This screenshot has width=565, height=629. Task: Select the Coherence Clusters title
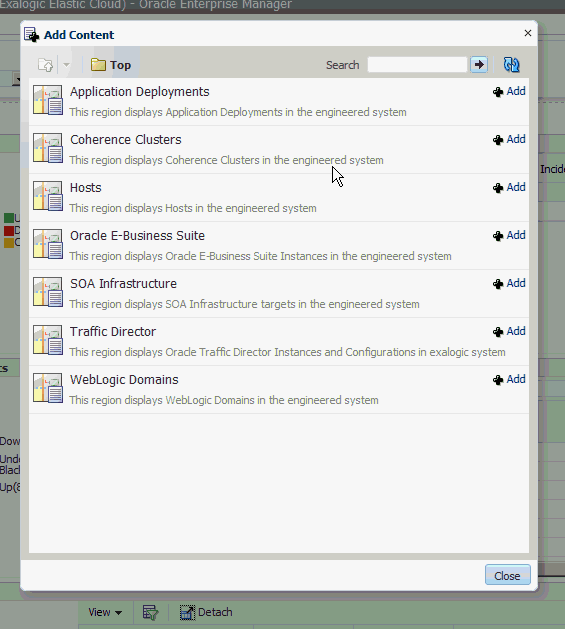pyautogui.click(x=126, y=140)
